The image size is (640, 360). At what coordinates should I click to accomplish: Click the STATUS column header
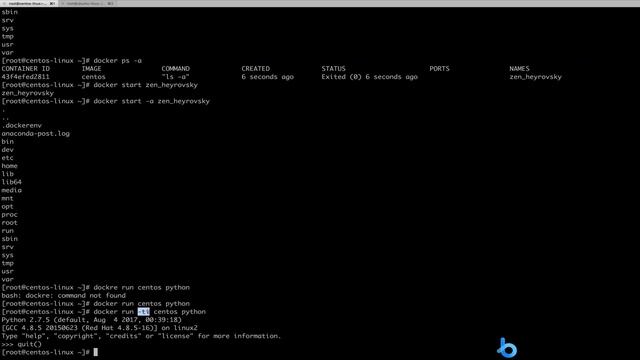point(333,69)
